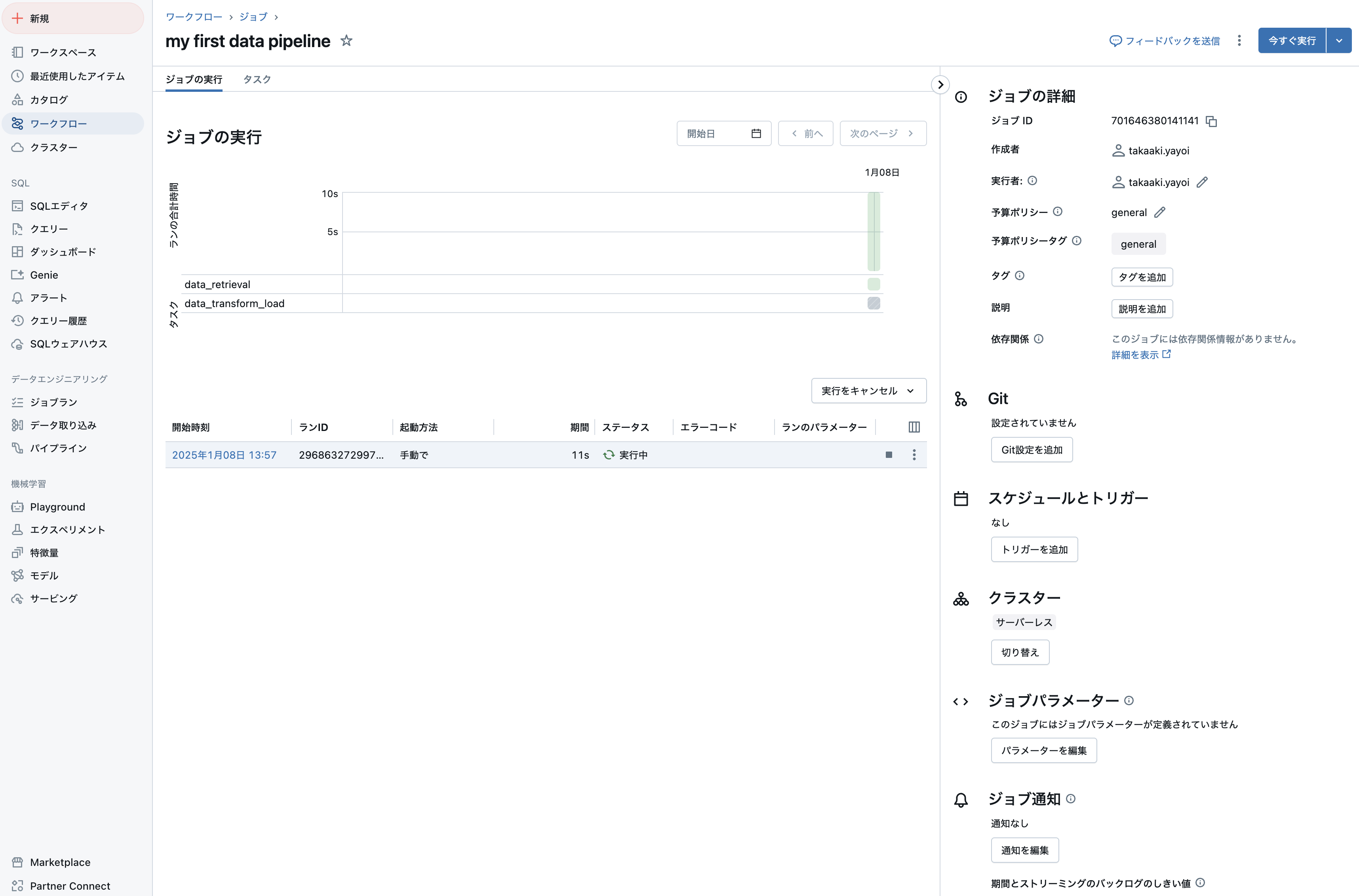Open the 実行をキャンセル dropdown
The width and height of the screenshot is (1359, 896).
(868, 391)
